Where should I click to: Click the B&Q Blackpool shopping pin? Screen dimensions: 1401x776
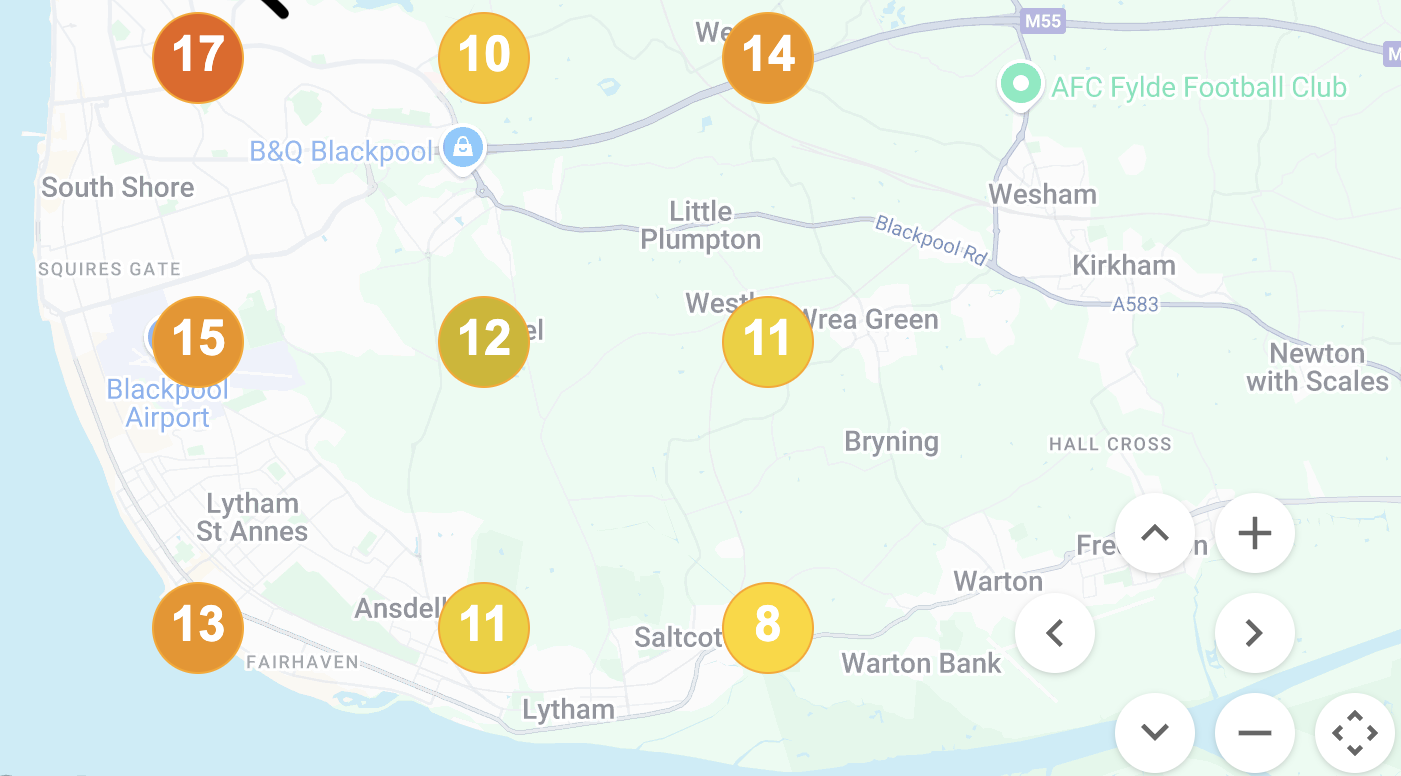click(x=462, y=148)
